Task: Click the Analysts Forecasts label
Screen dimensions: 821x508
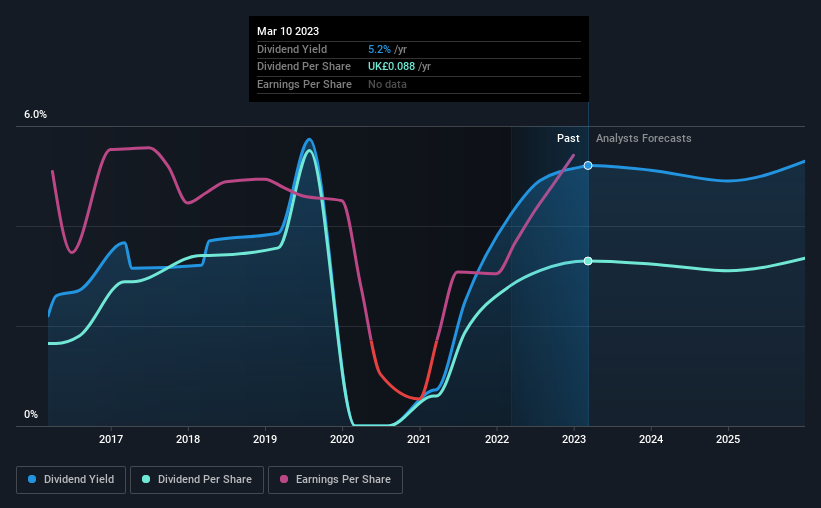Action: [x=644, y=138]
